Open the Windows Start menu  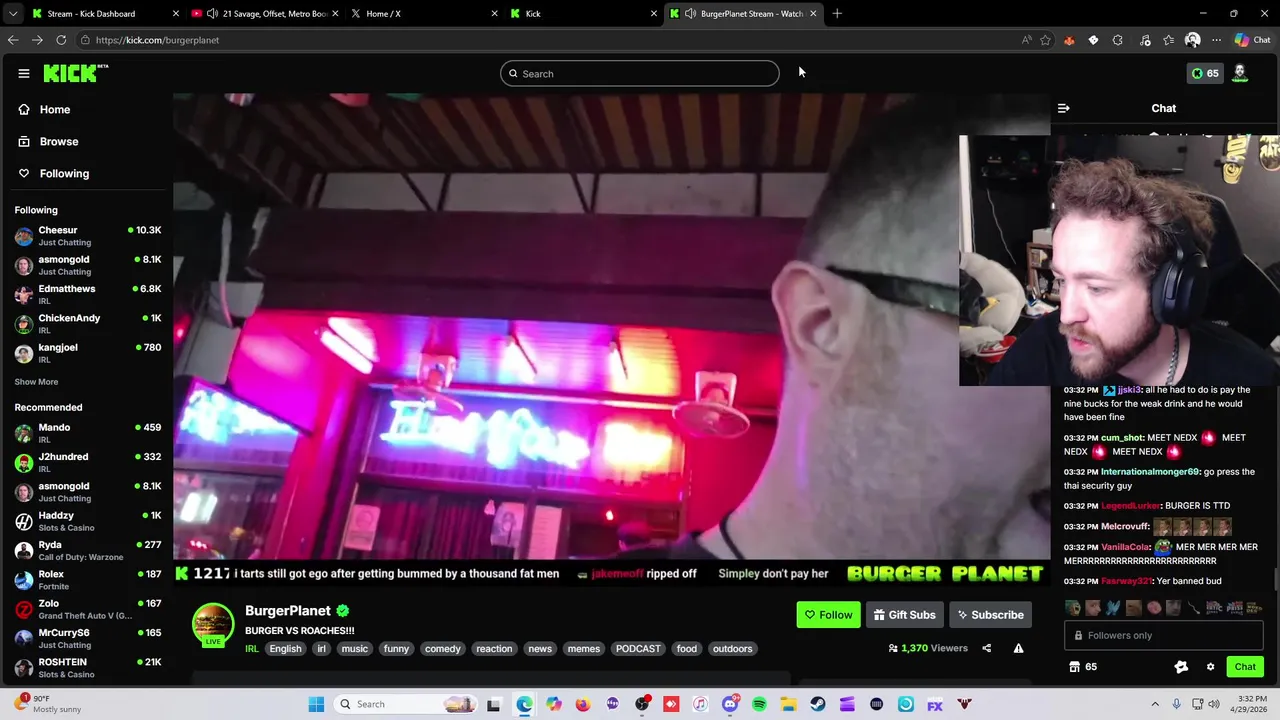316,704
